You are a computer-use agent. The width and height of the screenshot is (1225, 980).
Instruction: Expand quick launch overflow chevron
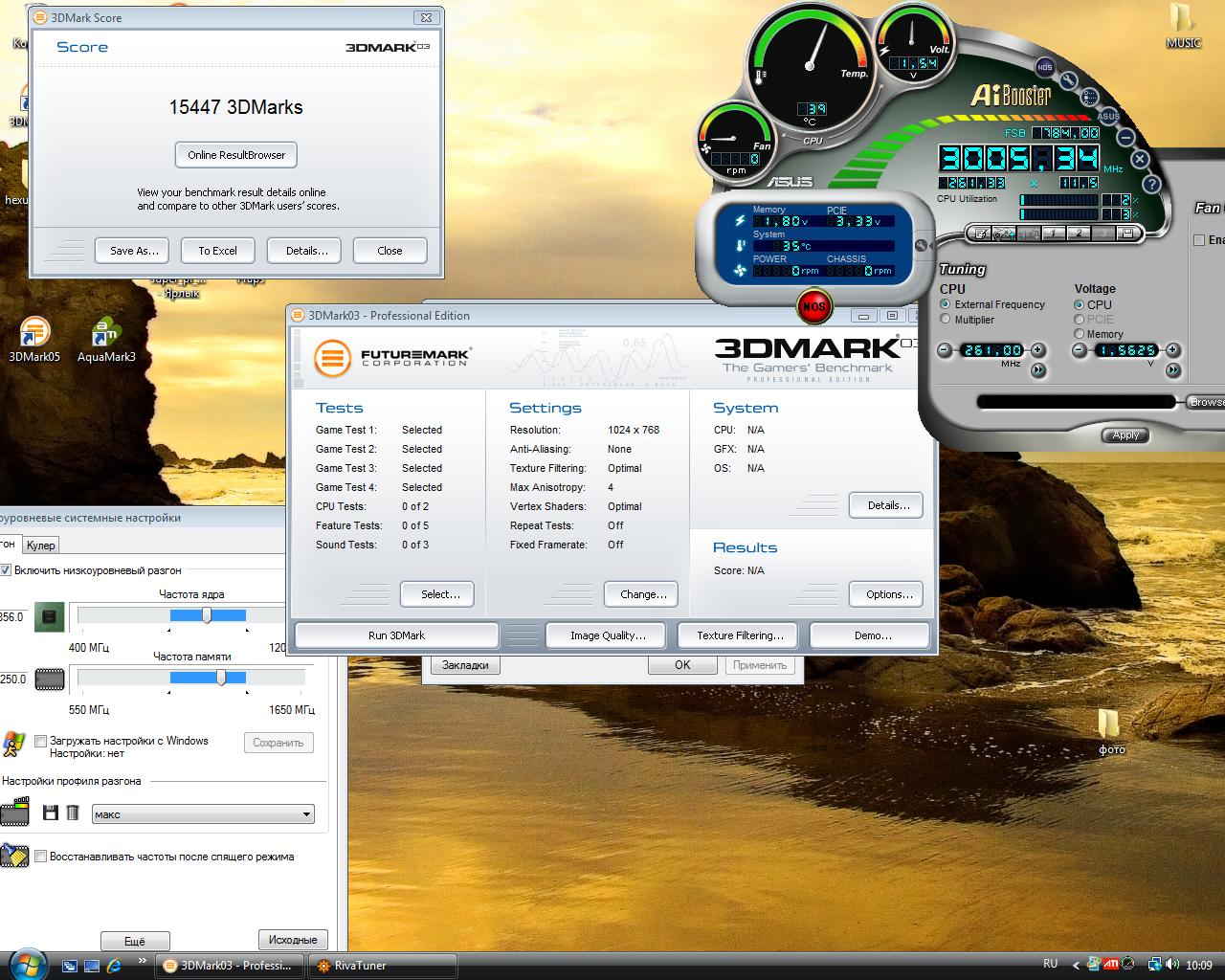pyautogui.click(x=142, y=961)
